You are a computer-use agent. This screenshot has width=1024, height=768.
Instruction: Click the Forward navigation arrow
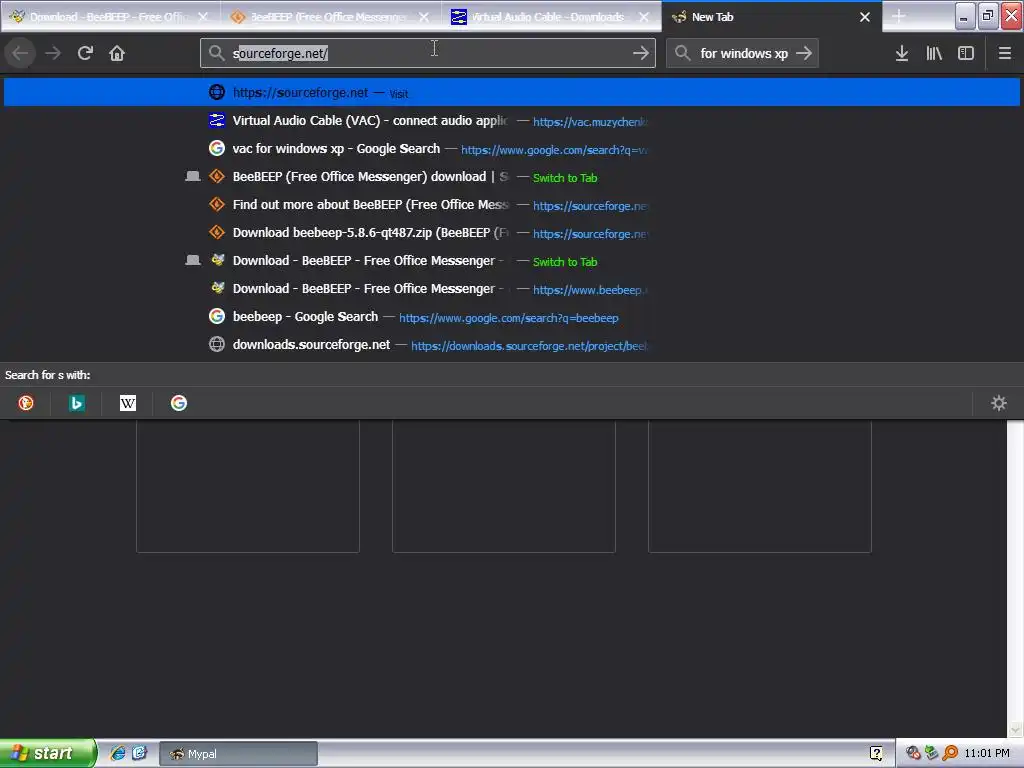(53, 53)
